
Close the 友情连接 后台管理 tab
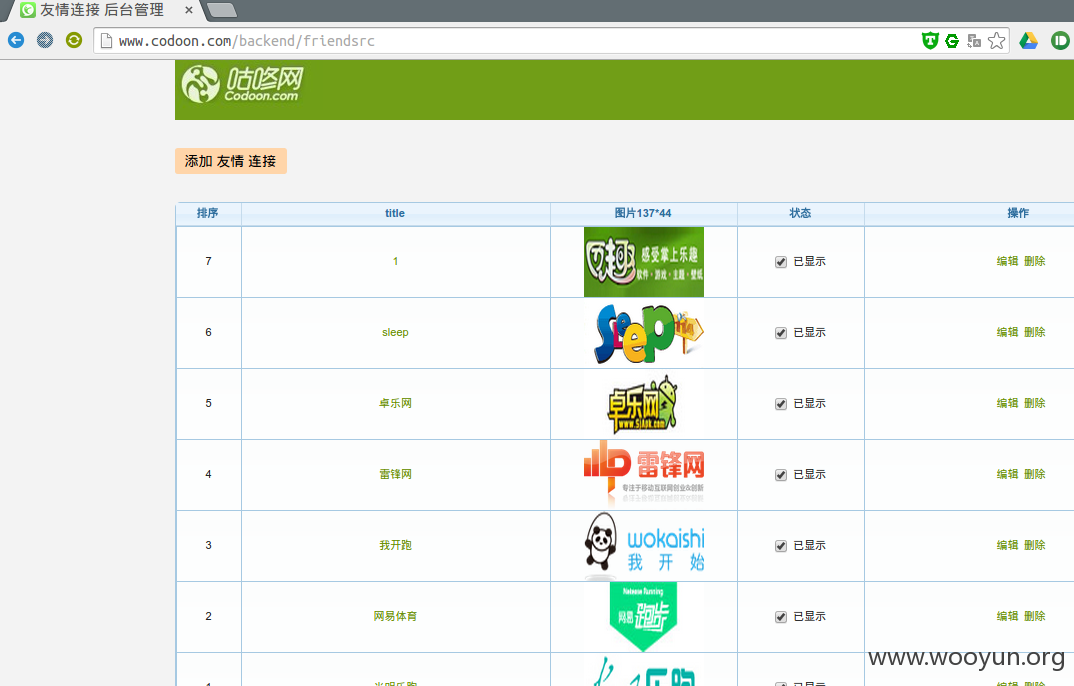pos(189,10)
